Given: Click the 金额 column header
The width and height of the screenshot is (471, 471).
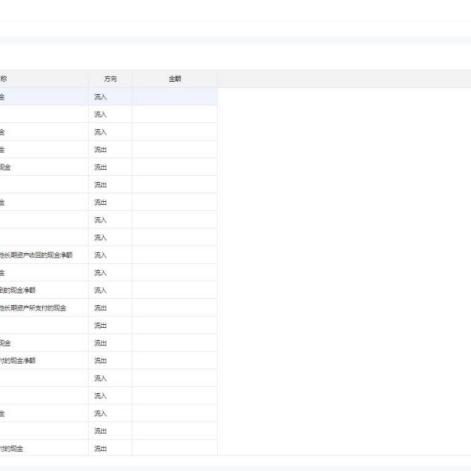Looking at the screenshot, I should point(175,79).
